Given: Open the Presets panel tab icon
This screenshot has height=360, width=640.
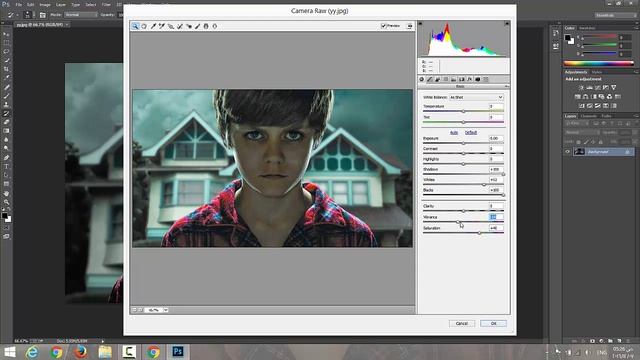Looking at the screenshot, I should coord(486,79).
